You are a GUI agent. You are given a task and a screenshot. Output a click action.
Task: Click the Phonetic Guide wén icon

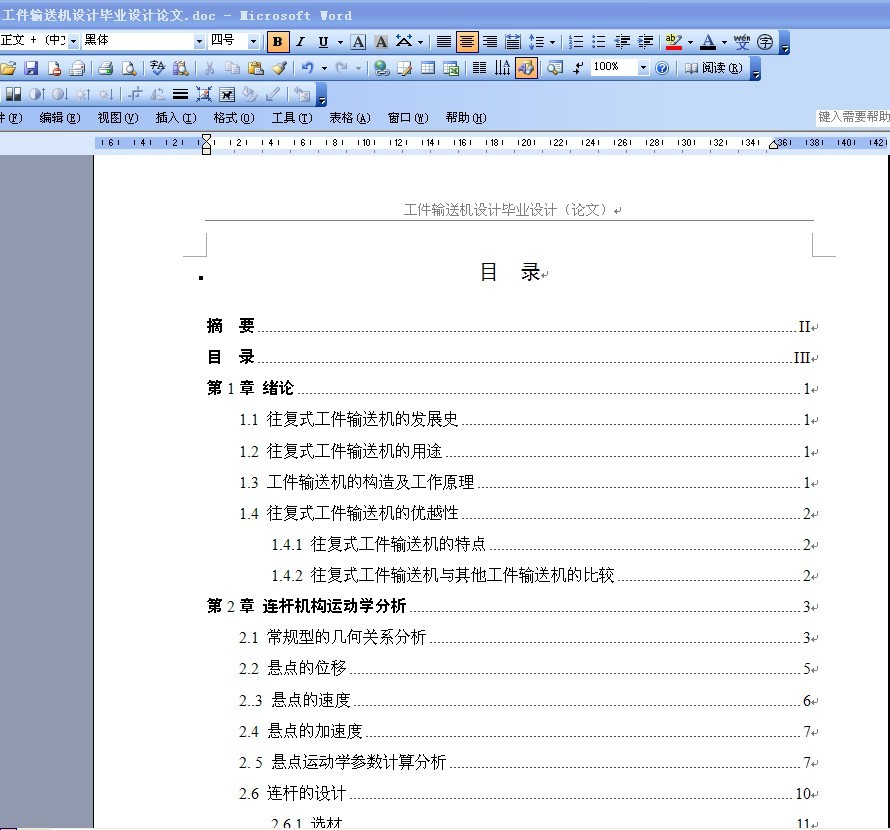point(742,41)
